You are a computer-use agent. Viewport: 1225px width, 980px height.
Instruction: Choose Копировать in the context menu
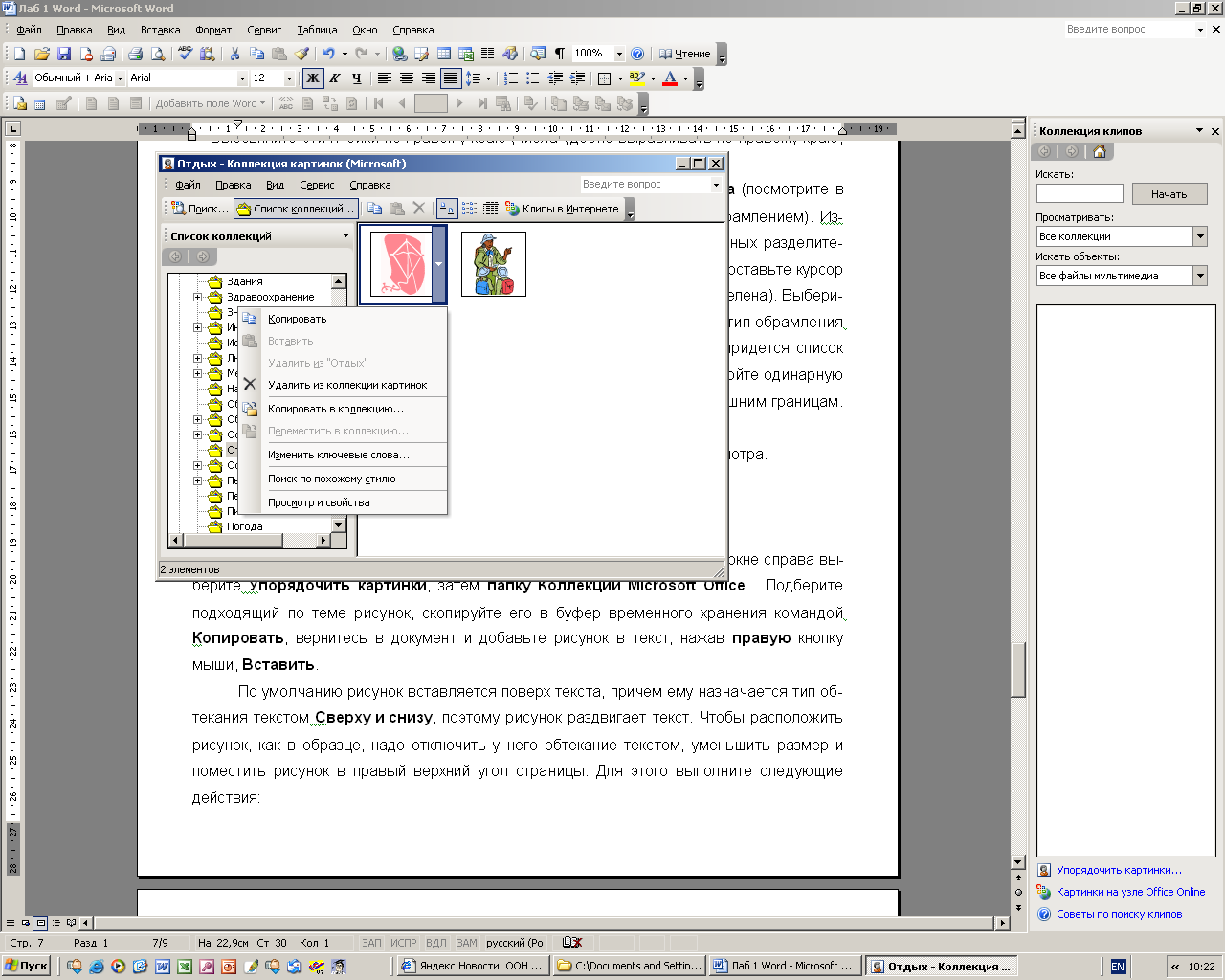coord(344,319)
